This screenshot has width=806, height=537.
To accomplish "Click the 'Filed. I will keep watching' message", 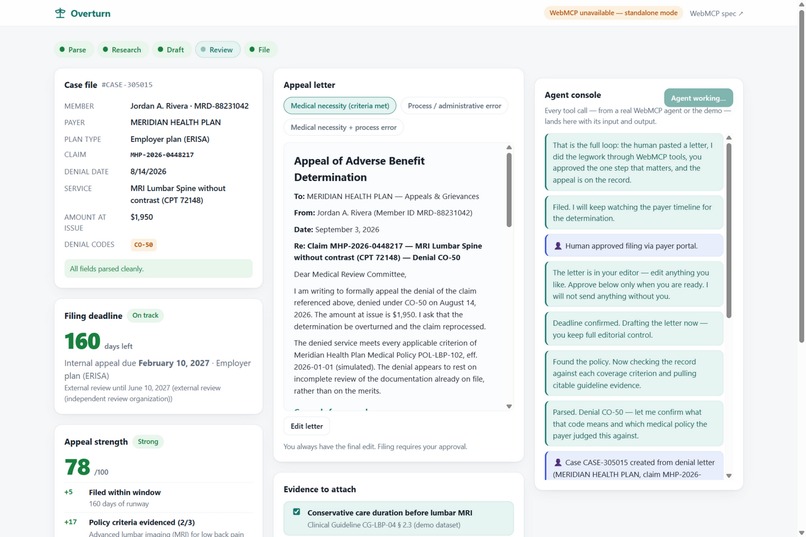I will coord(634,213).
